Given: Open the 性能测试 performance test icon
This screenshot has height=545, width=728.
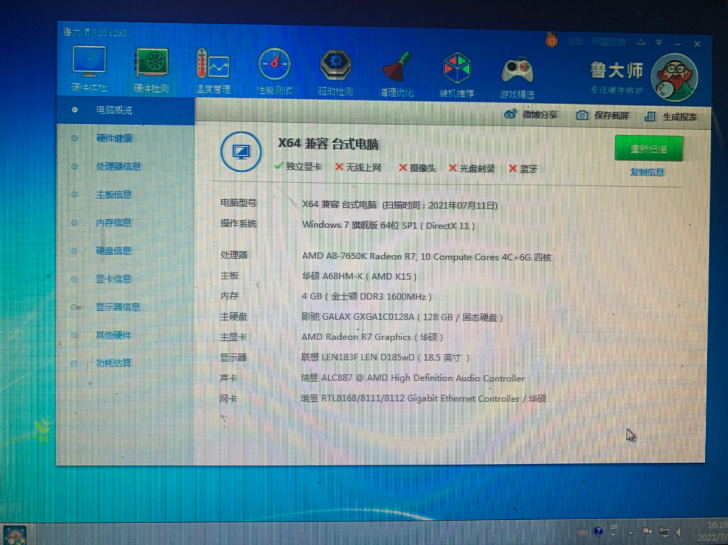Looking at the screenshot, I should point(274,71).
